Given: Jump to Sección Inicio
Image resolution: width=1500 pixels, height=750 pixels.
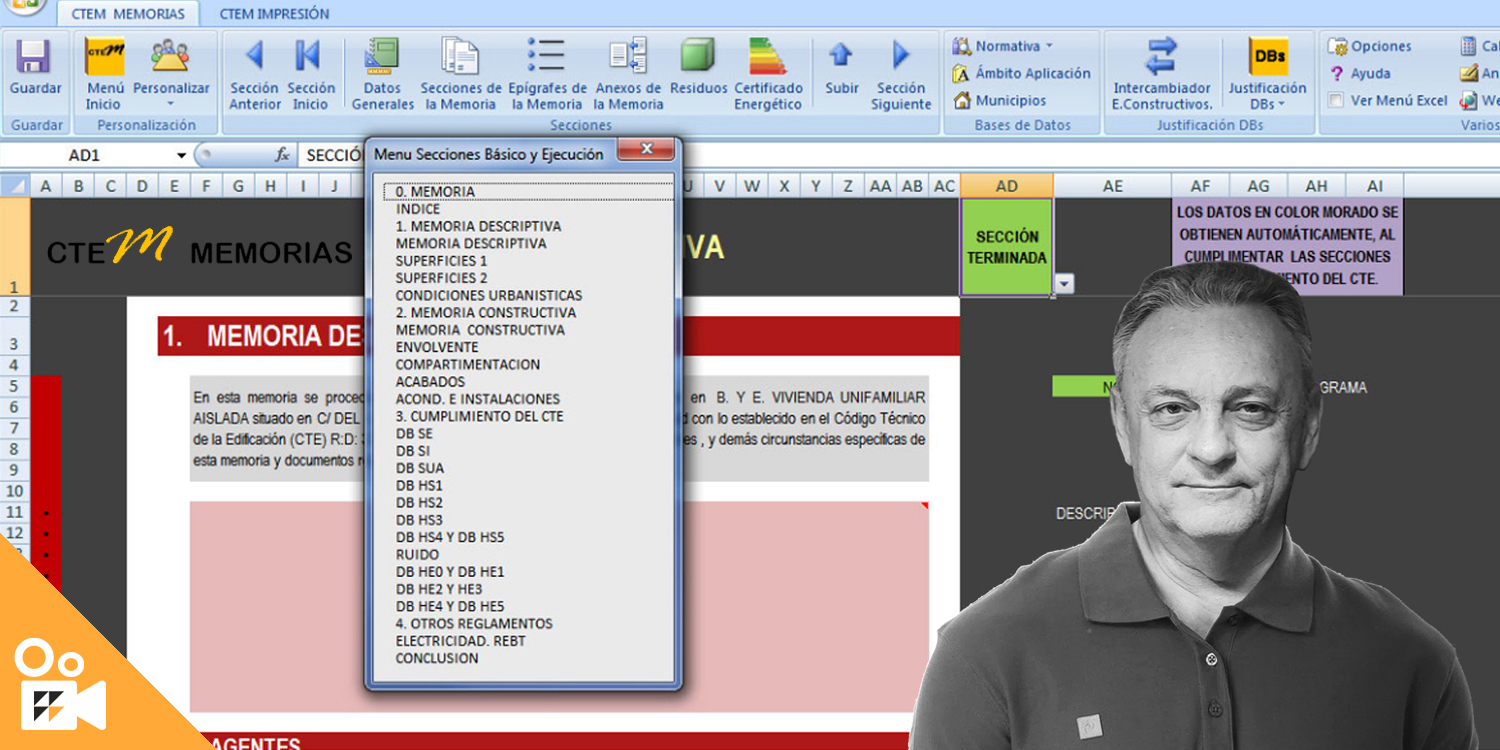Looking at the screenshot, I should [x=310, y=75].
